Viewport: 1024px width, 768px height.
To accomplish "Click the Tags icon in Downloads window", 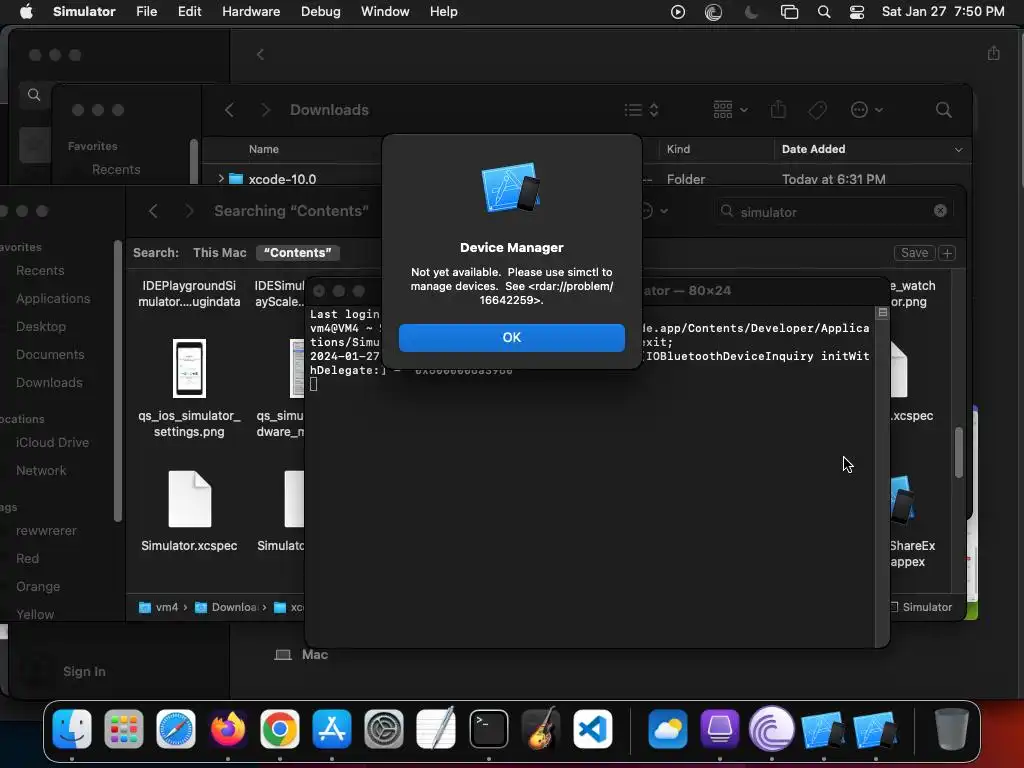I will pos(817,110).
